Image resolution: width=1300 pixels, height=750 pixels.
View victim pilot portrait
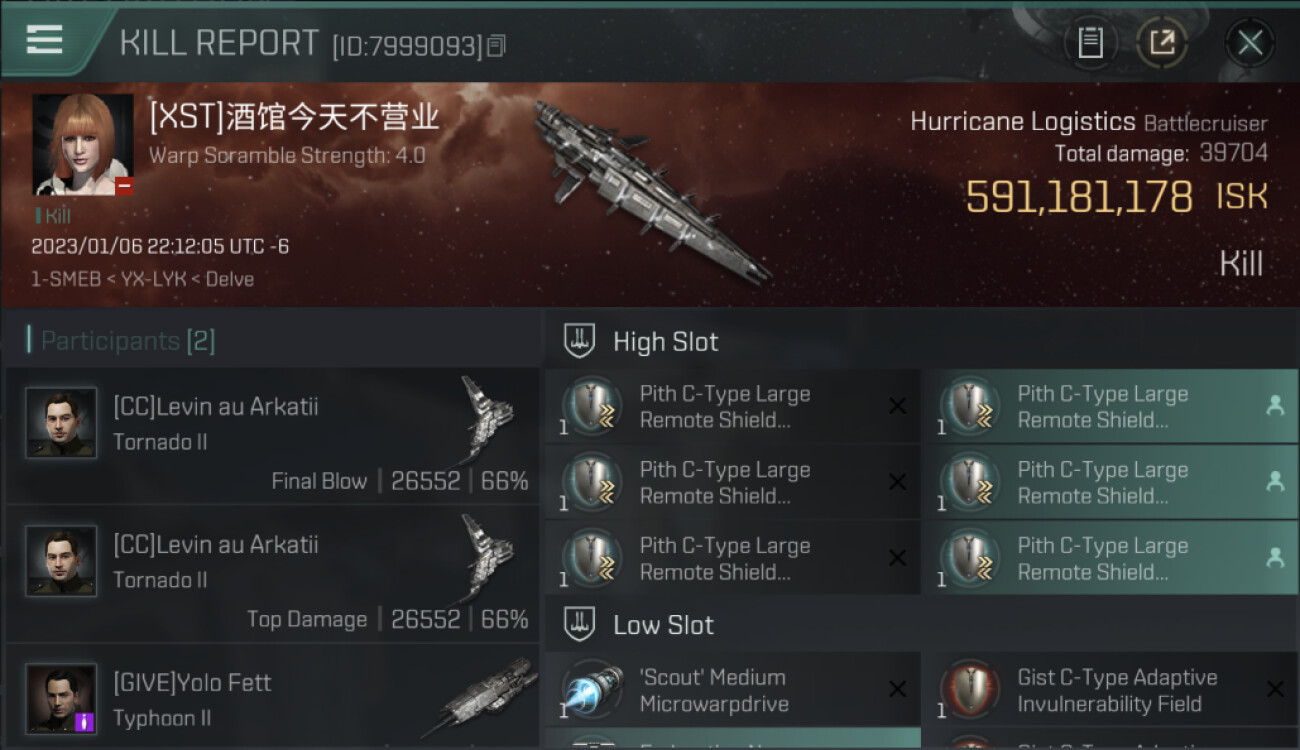[83, 144]
